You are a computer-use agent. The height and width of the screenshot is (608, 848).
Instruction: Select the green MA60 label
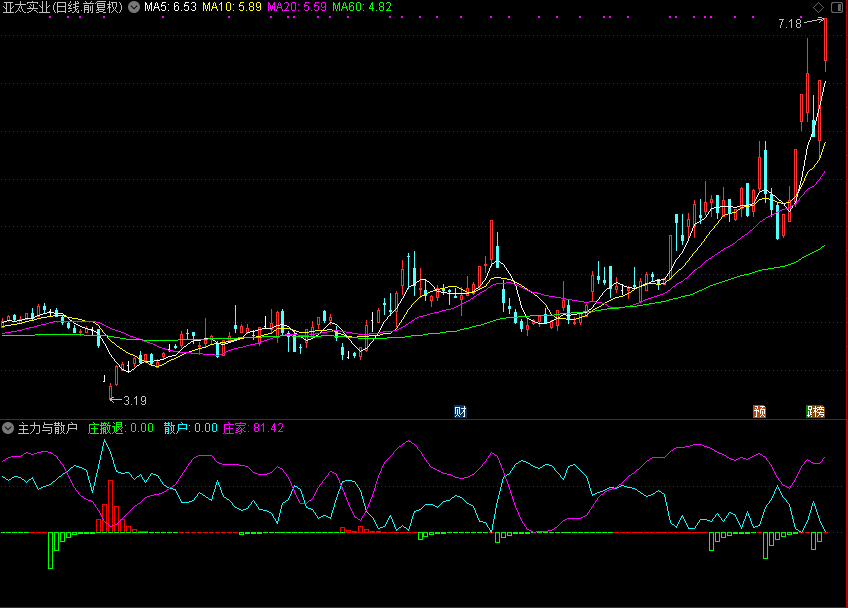tap(361, 7)
